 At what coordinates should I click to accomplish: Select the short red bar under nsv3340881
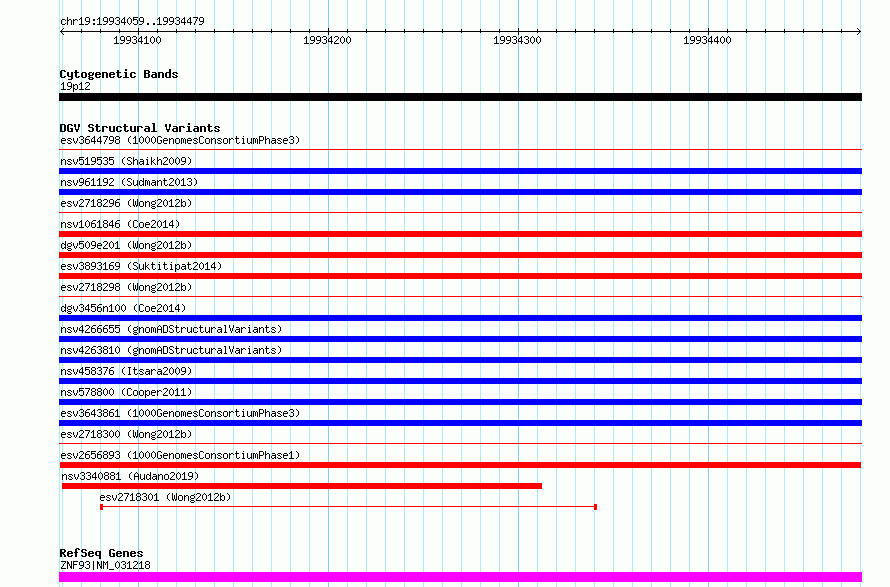(302, 486)
